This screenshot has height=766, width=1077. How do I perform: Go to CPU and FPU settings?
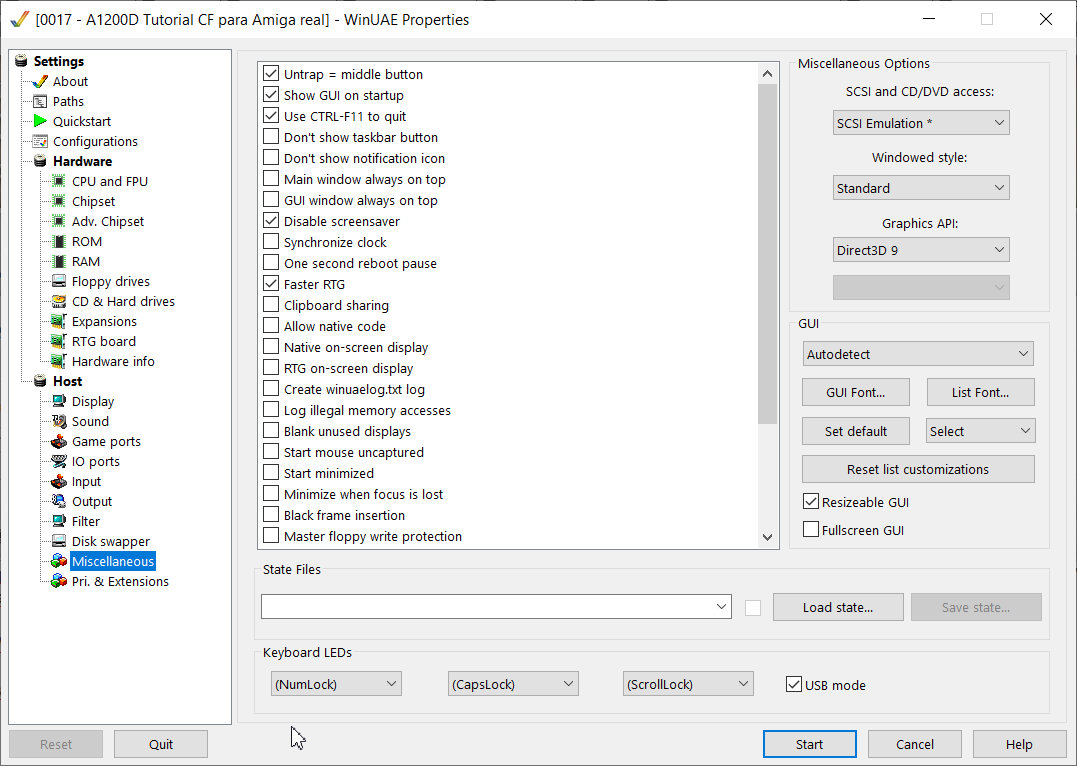[110, 181]
